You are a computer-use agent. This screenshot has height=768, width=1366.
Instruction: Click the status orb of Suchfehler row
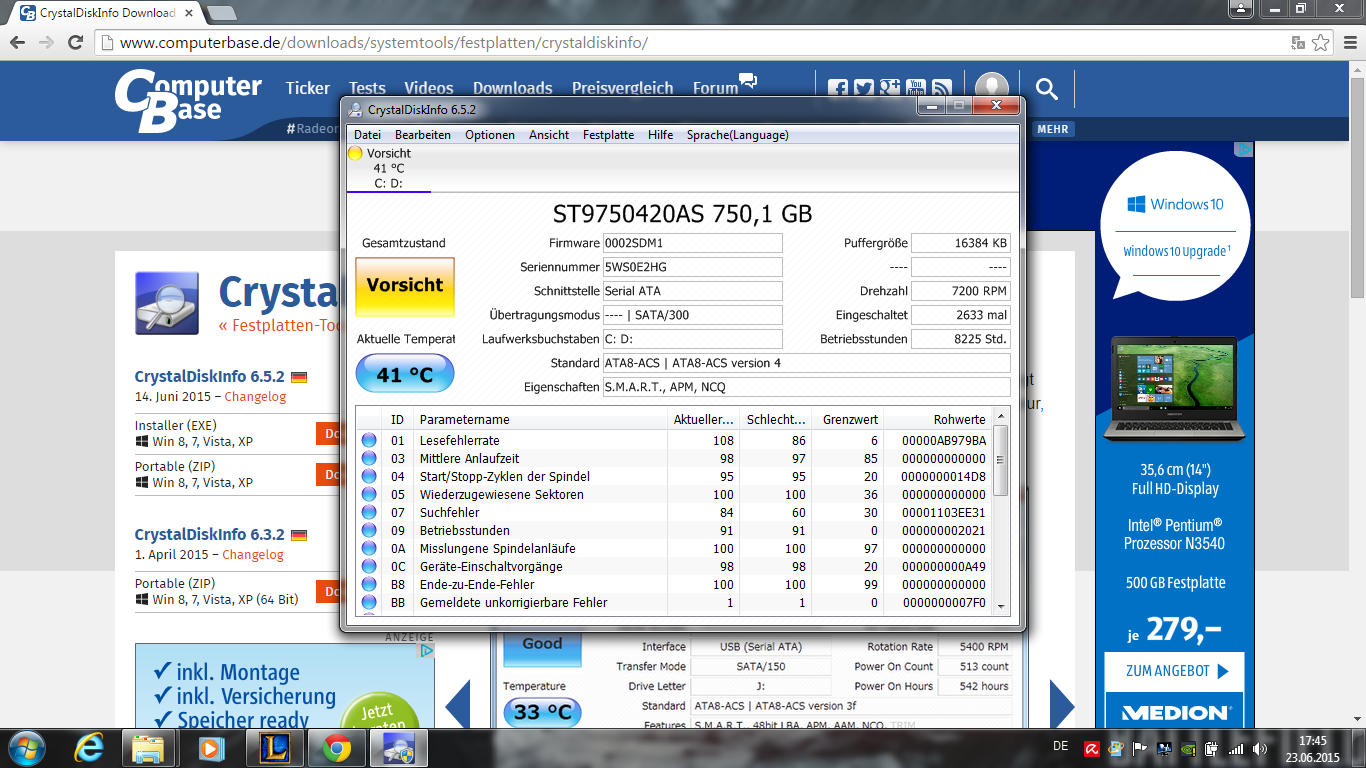369,513
